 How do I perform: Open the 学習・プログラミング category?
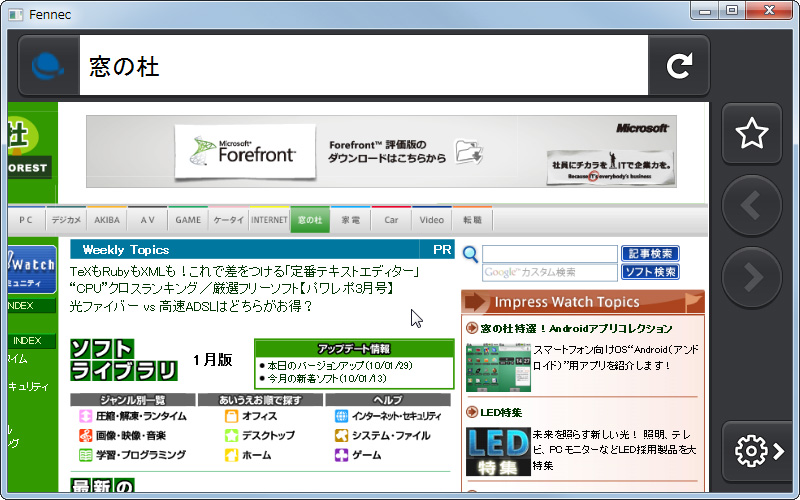point(140,455)
